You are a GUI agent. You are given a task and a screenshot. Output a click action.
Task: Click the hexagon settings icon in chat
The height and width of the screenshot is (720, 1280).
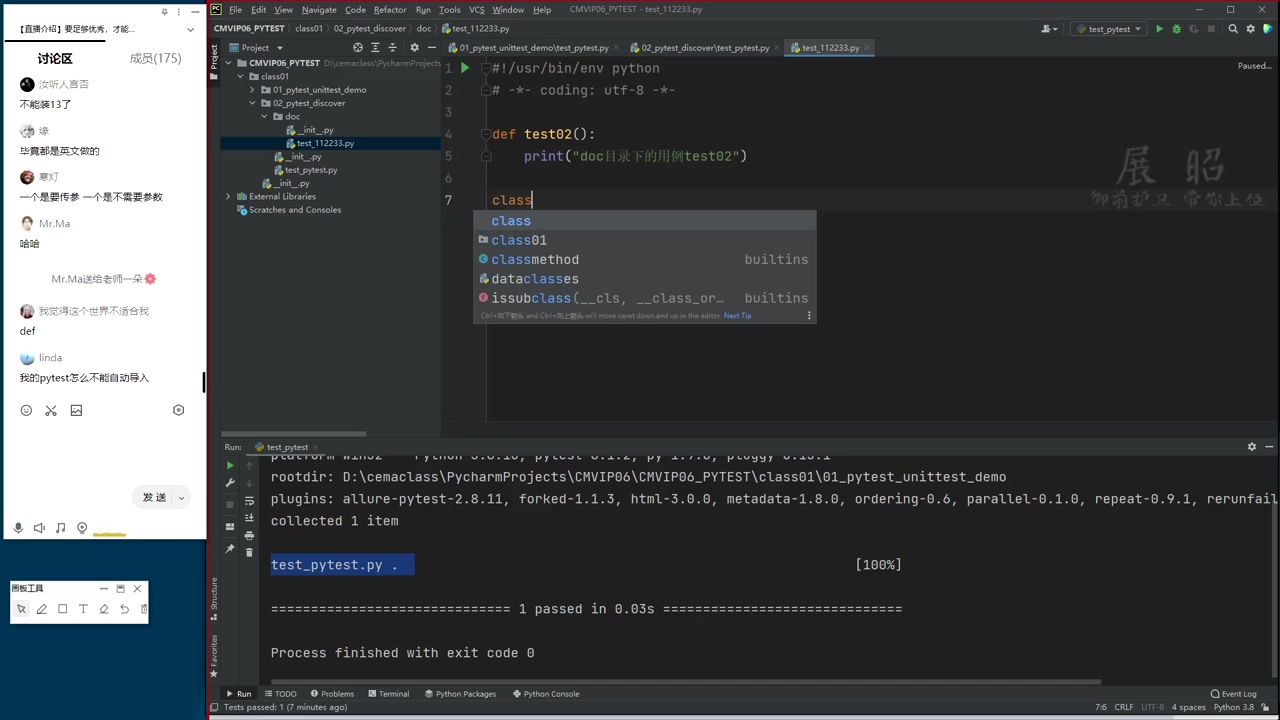179,410
